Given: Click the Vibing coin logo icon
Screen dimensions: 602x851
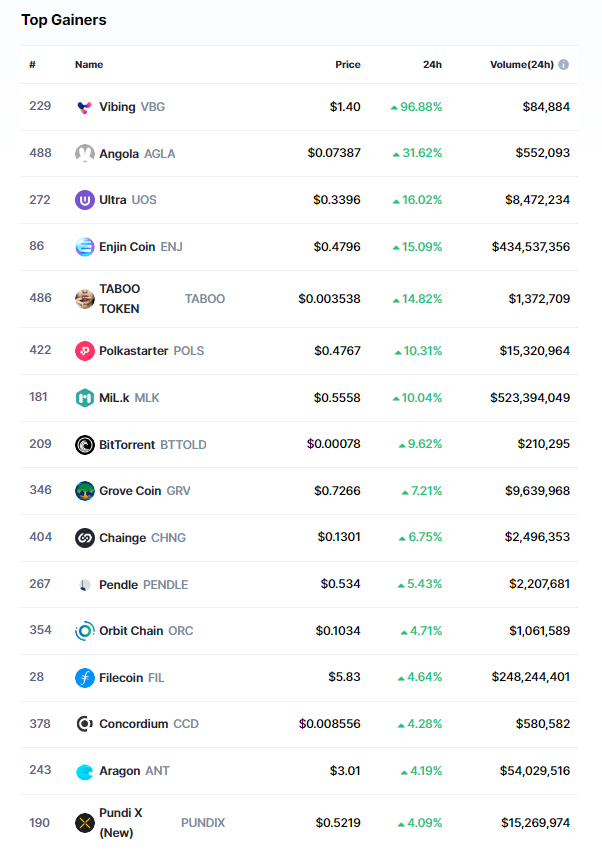Looking at the screenshot, I should pyautogui.click(x=85, y=107).
